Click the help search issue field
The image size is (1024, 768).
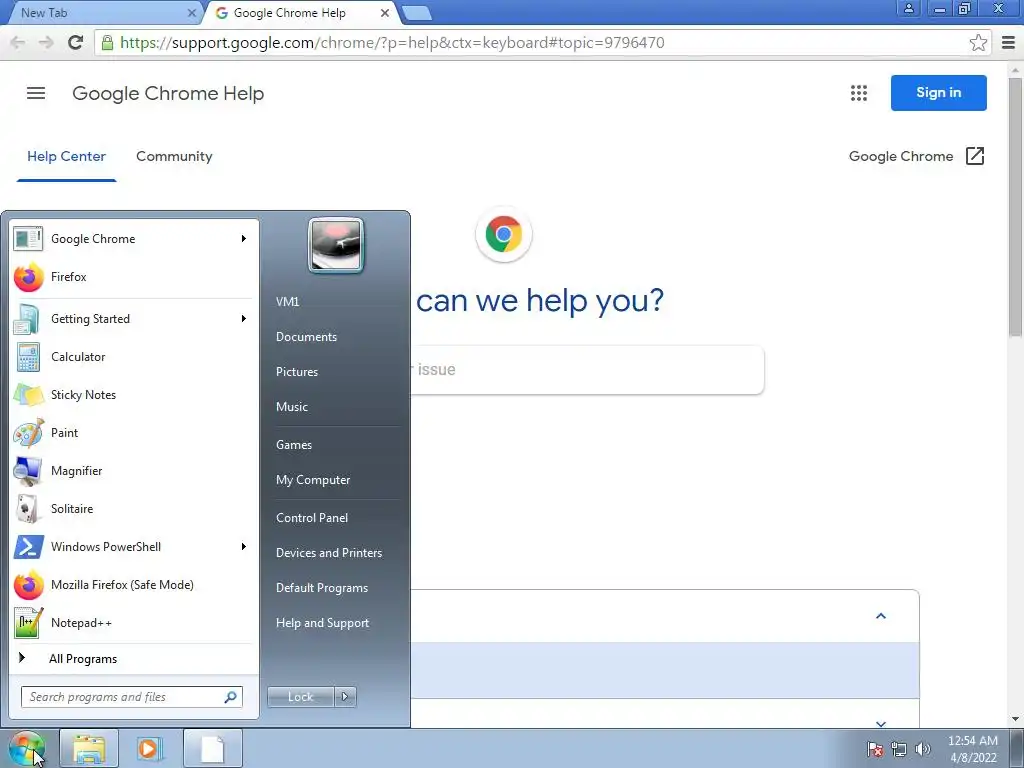coord(587,370)
